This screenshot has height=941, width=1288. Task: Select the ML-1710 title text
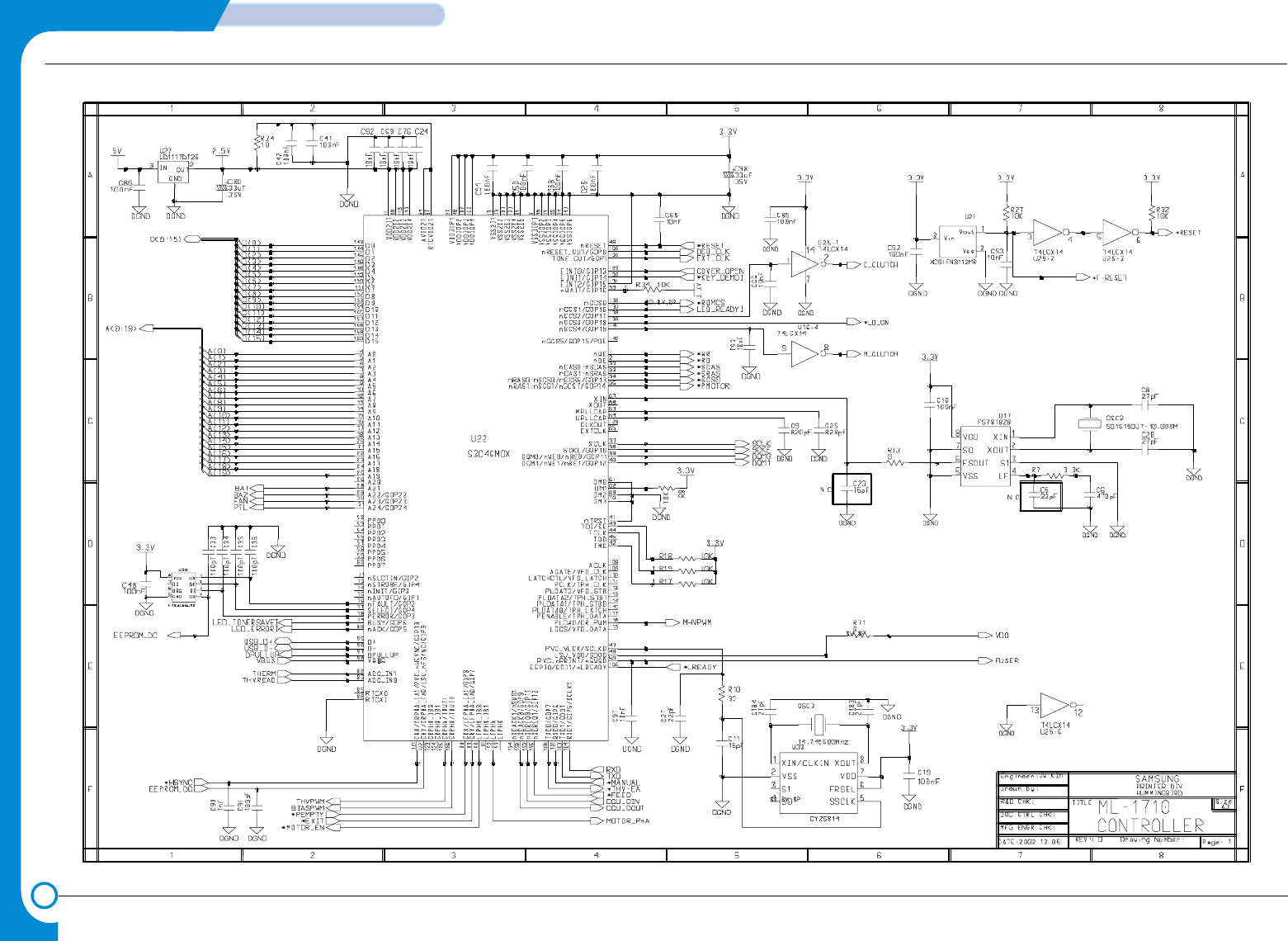click(1134, 807)
